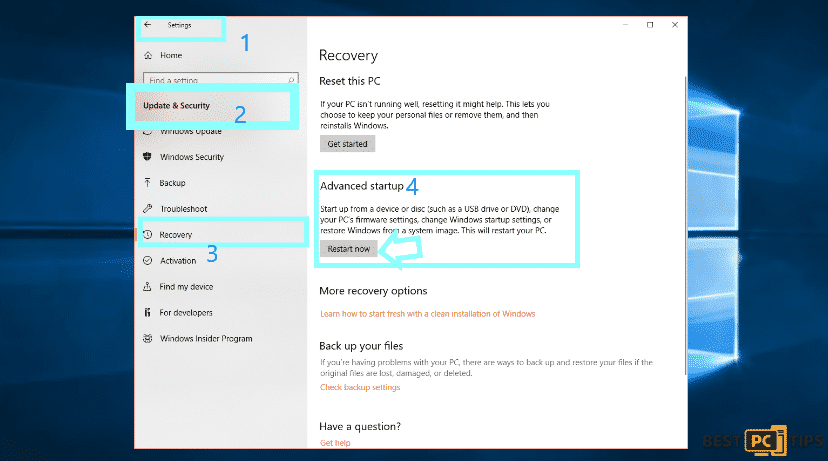Maximize the Settings window
Screen dimensions: 828x461
tap(650, 25)
